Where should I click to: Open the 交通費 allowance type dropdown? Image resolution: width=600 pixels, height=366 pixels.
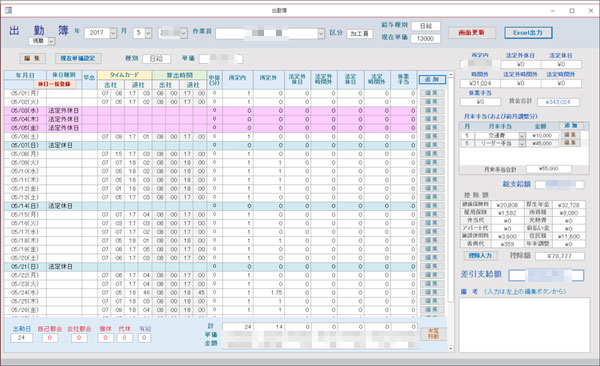click(x=522, y=136)
